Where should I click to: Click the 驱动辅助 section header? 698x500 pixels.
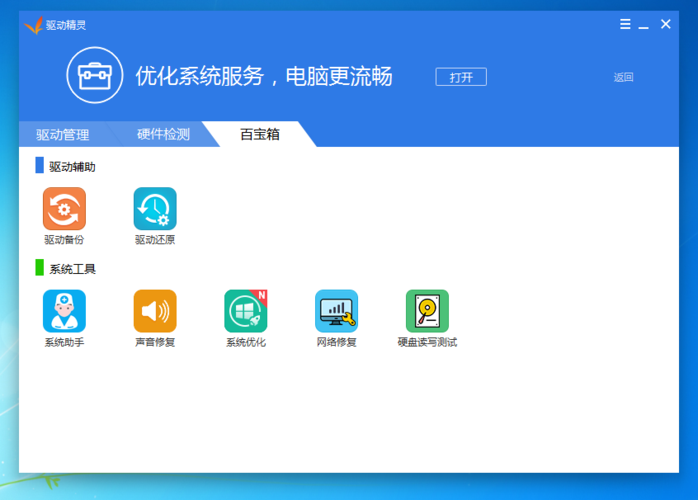pyautogui.click(x=72, y=167)
